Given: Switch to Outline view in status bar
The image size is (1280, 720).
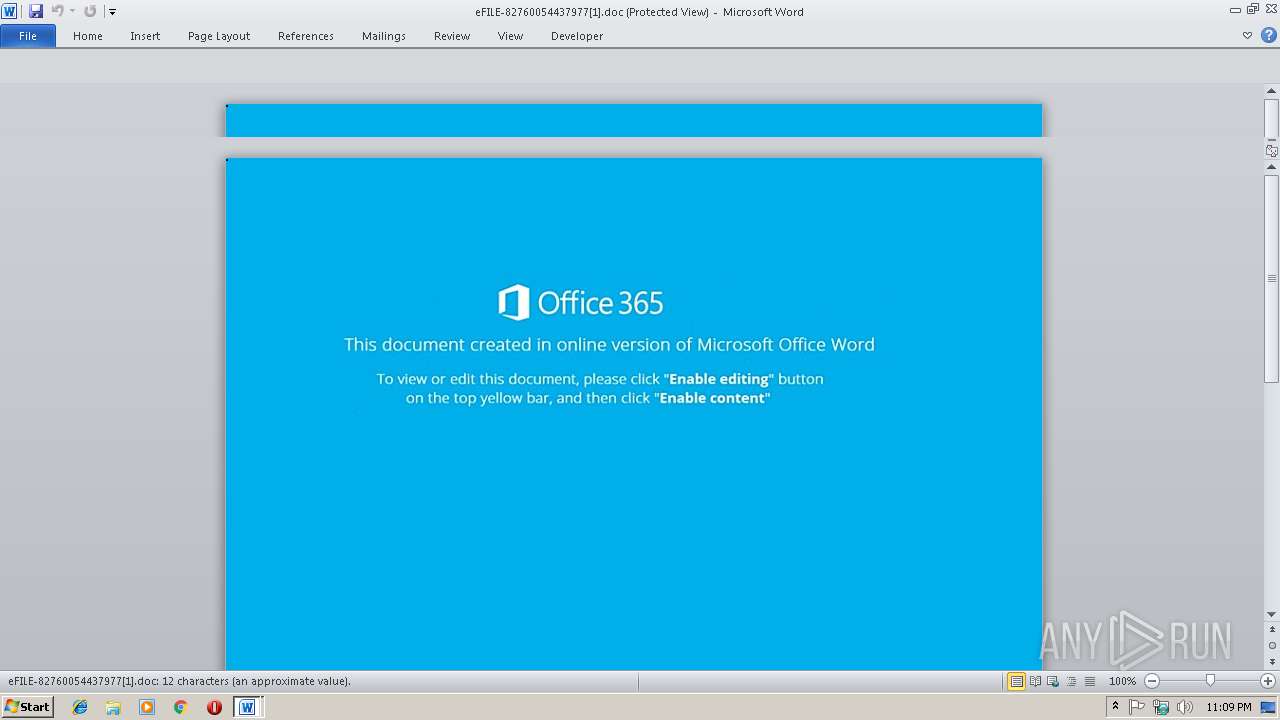Looking at the screenshot, I should click(x=1071, y=681).
